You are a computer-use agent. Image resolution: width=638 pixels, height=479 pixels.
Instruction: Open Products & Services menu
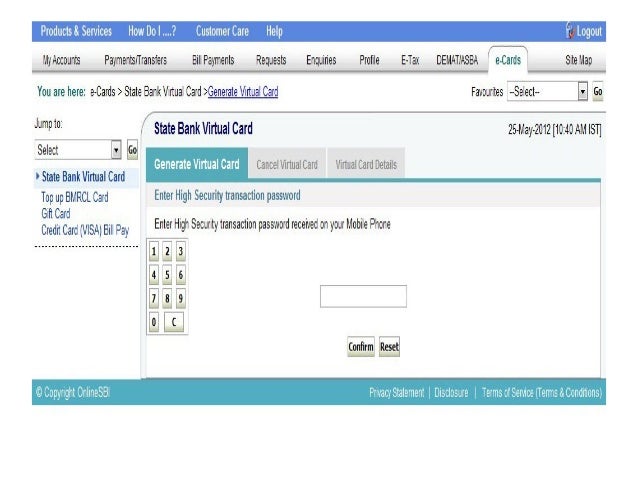coord(76,31)
